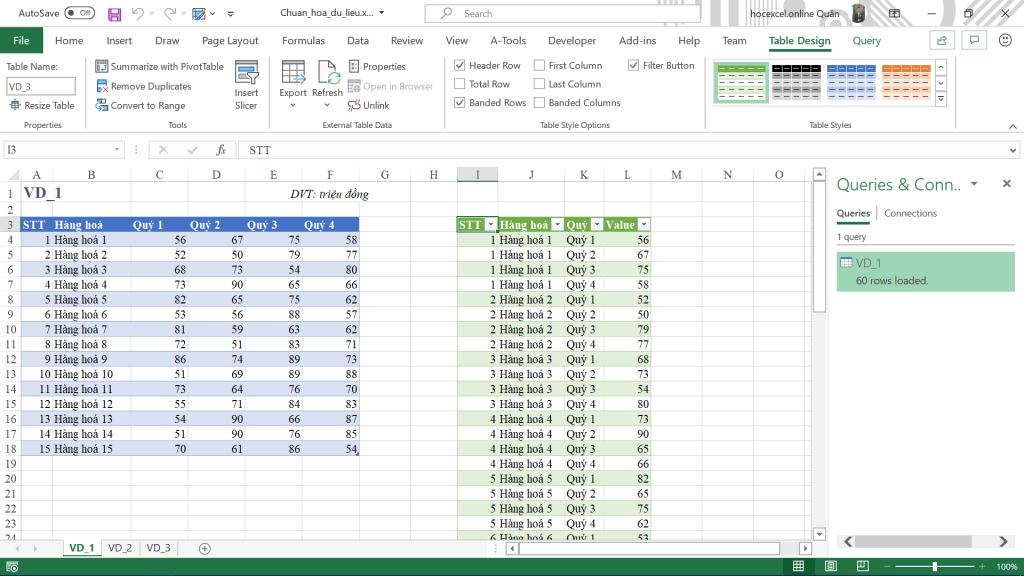
Task: Switch to the Connections tab
Action: coord(911,213)
